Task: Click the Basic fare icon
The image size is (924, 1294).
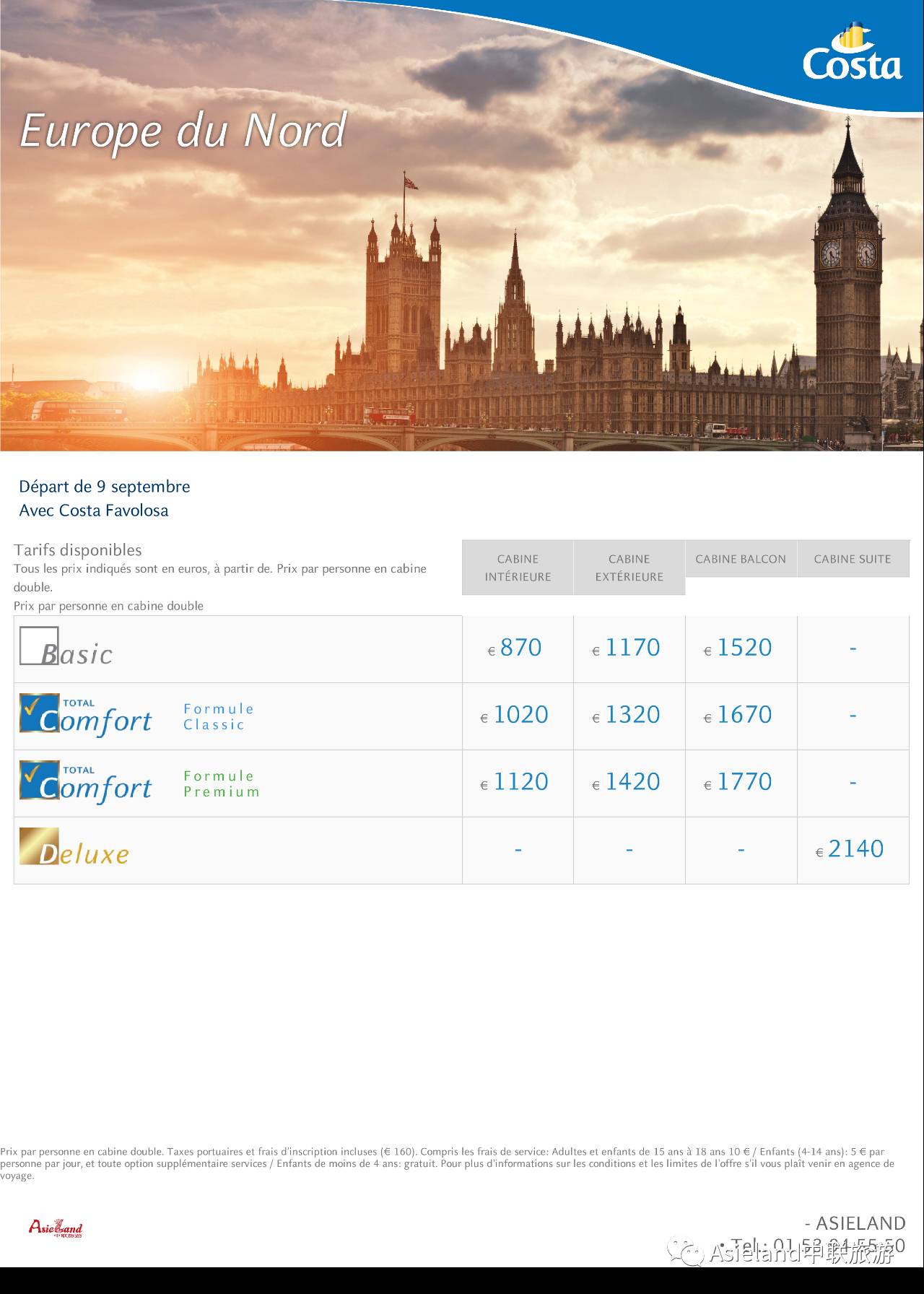Action: coord(66,646)
